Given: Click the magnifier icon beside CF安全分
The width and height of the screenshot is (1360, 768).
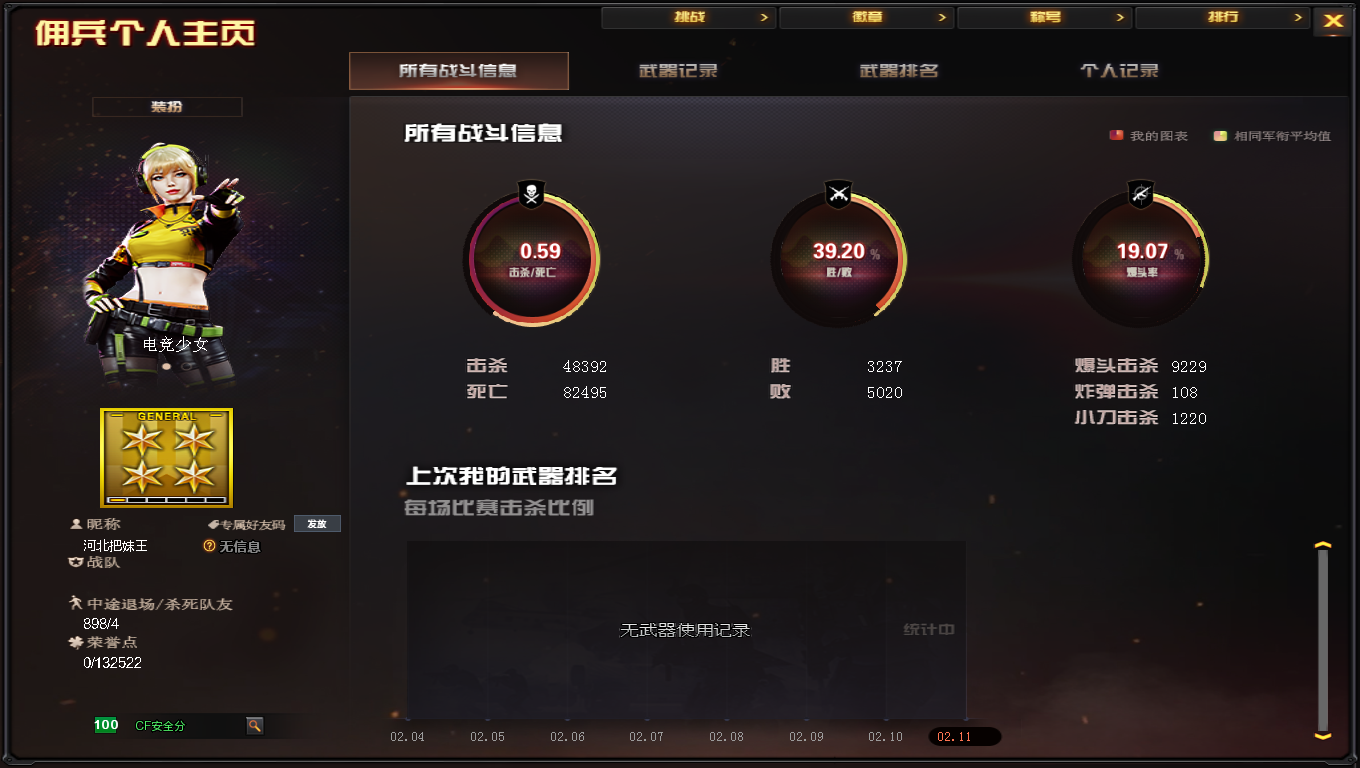Looking at the screenshot, I should (255, 725).
